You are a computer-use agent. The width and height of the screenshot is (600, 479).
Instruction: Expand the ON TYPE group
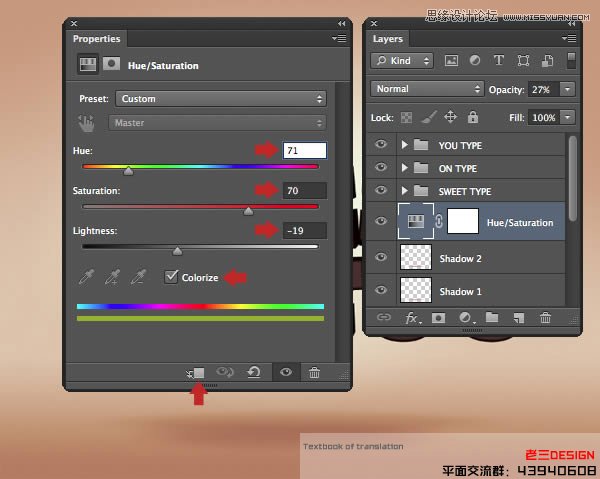(x=404, y=168)
